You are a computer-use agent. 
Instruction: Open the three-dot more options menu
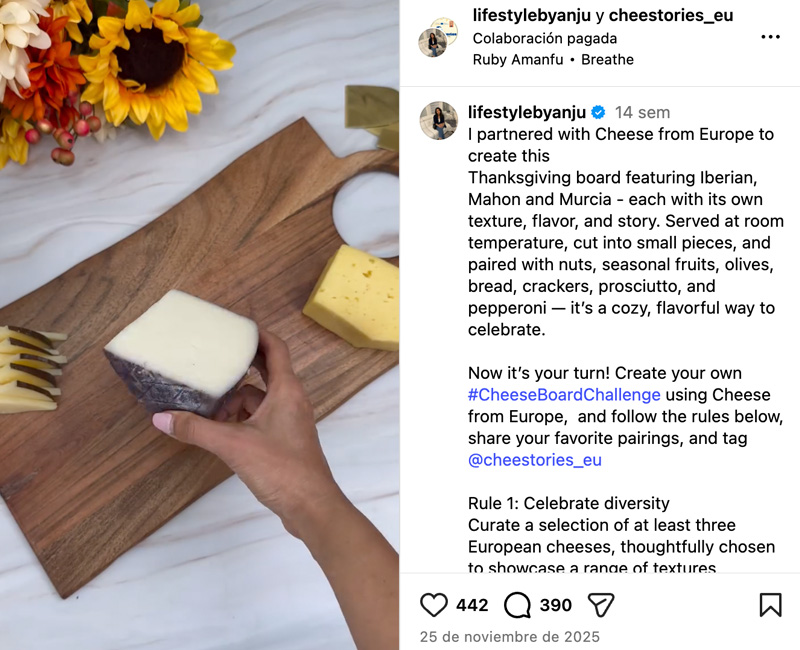pyautogui.click(x=770, y=37)
